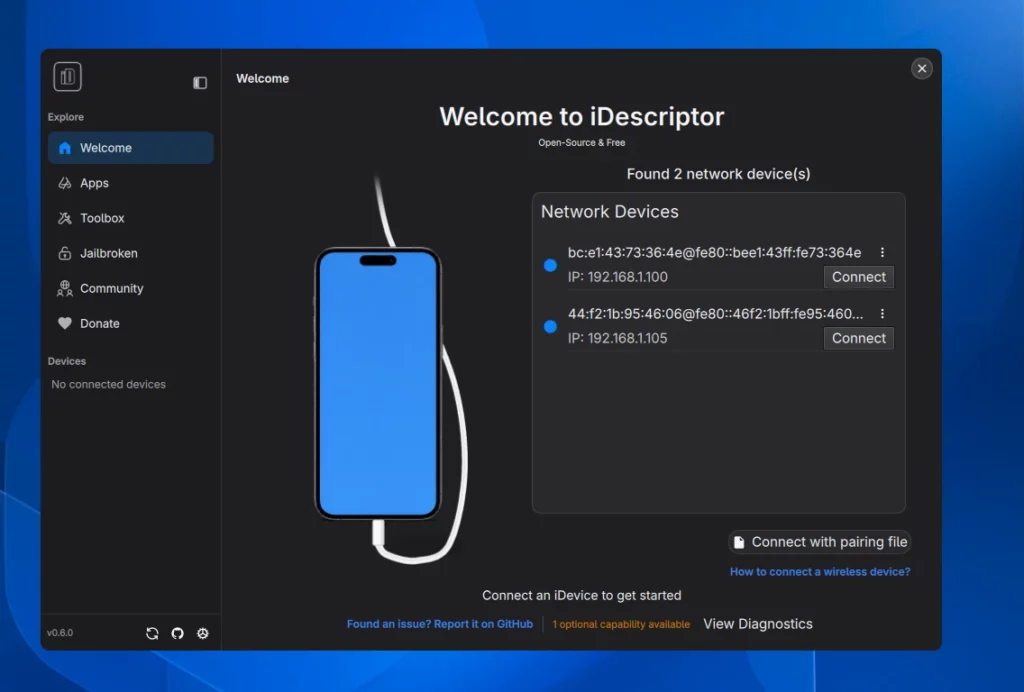Viewport: 1024px width, 692px height.
Task: Open more options for 44:f2:1b device
Action: [x=882, y=314]
